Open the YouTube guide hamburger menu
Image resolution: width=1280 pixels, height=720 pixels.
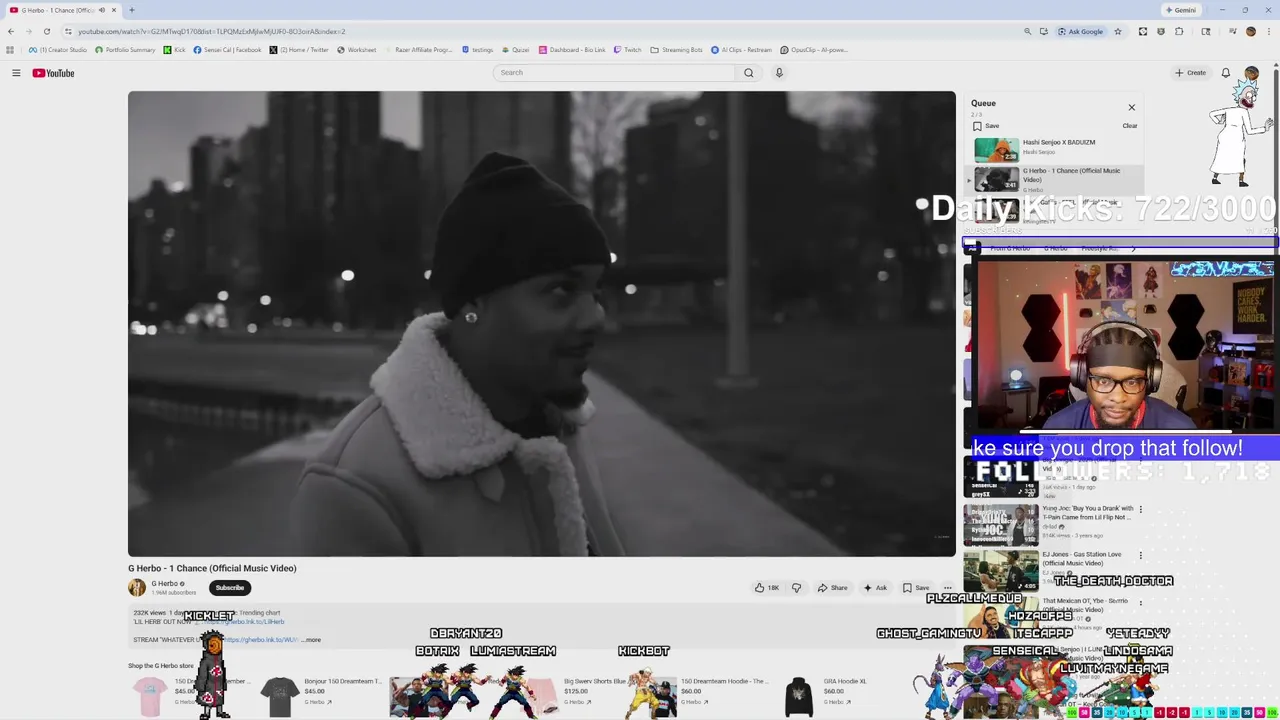click(16, 73)
